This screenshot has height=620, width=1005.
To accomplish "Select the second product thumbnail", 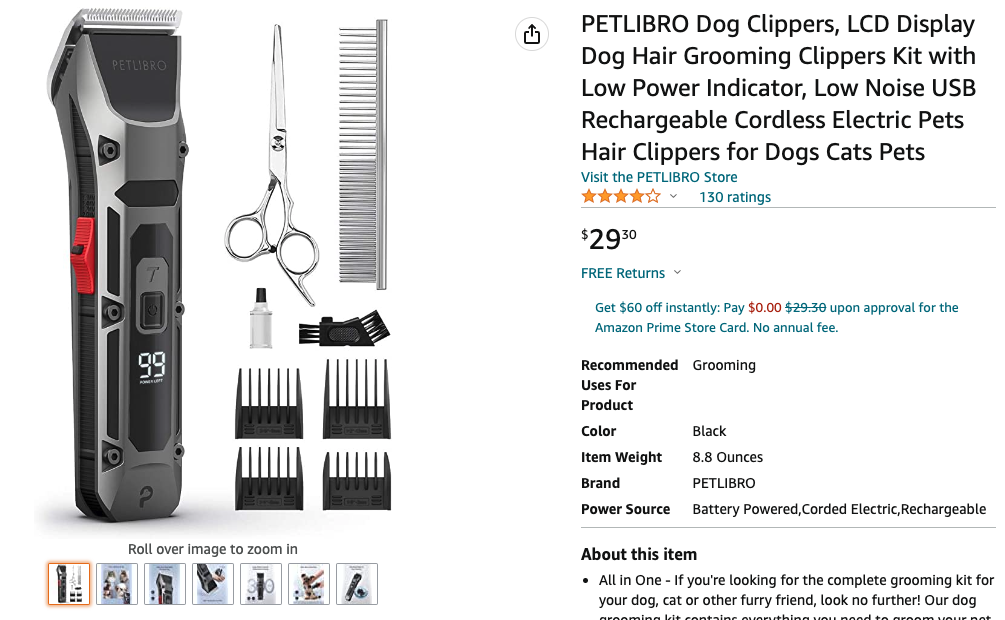I will (x=116, y=583).
